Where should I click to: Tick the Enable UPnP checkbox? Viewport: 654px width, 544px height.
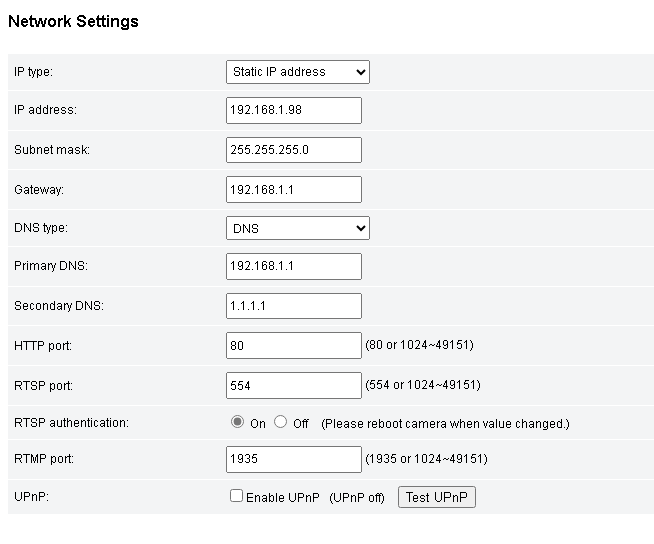(x=237, y=496)
